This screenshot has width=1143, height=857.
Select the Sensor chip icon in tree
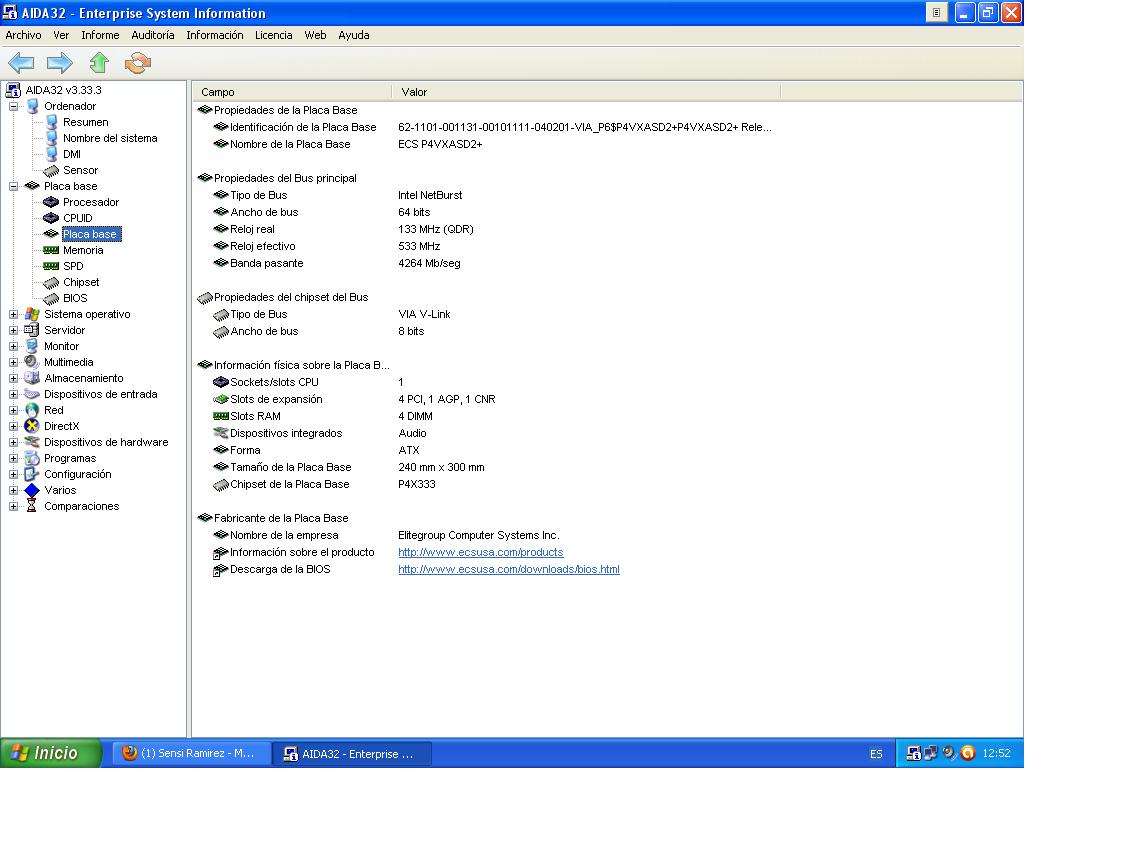click(51, 171)
